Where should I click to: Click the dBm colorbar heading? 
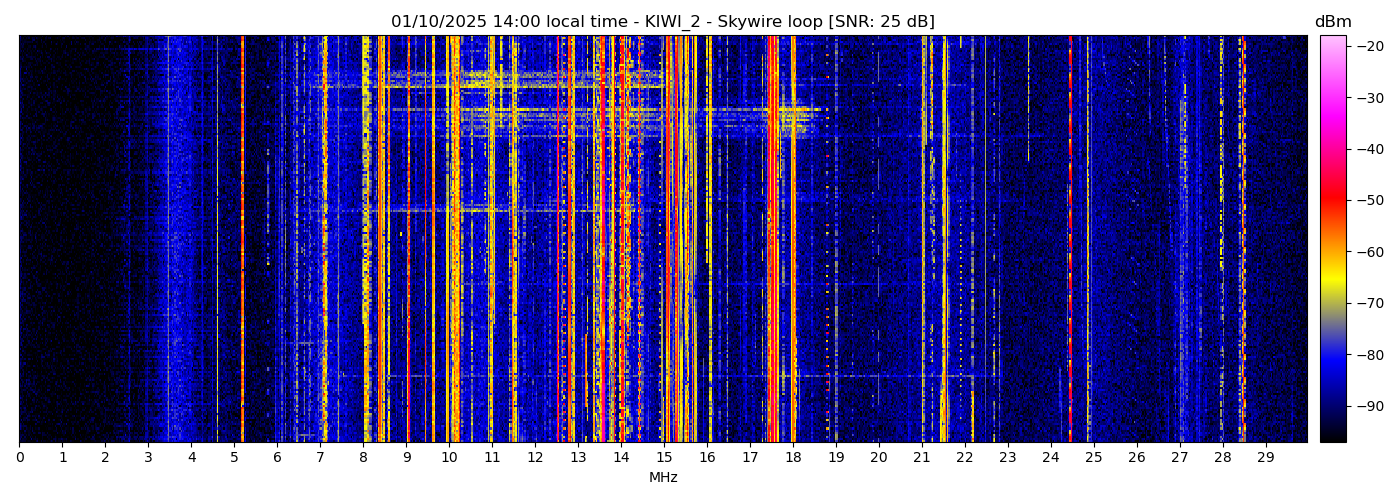pos(1332,22)
